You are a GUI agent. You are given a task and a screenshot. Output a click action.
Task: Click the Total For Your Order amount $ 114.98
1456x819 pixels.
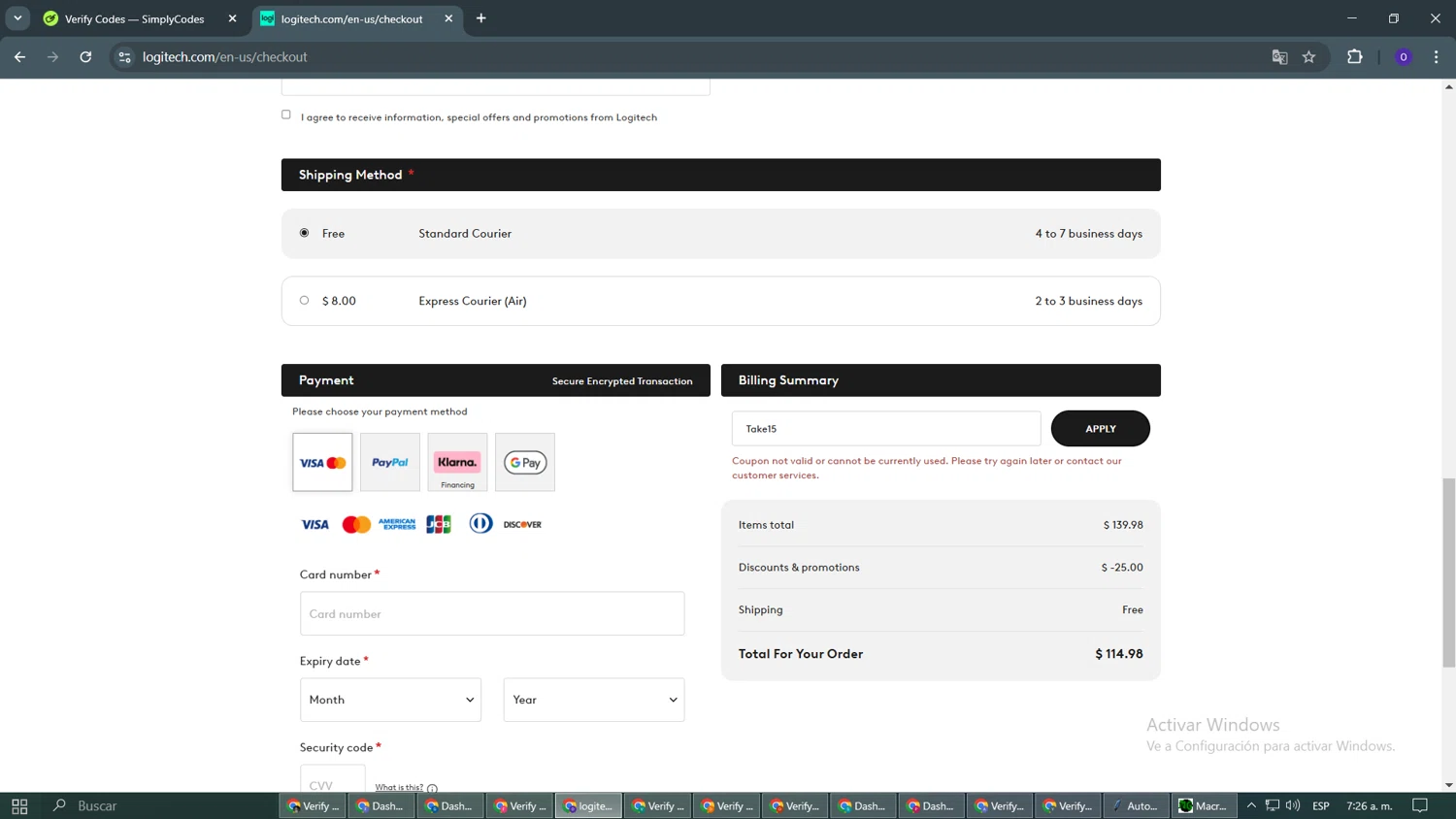point(1119,654)
